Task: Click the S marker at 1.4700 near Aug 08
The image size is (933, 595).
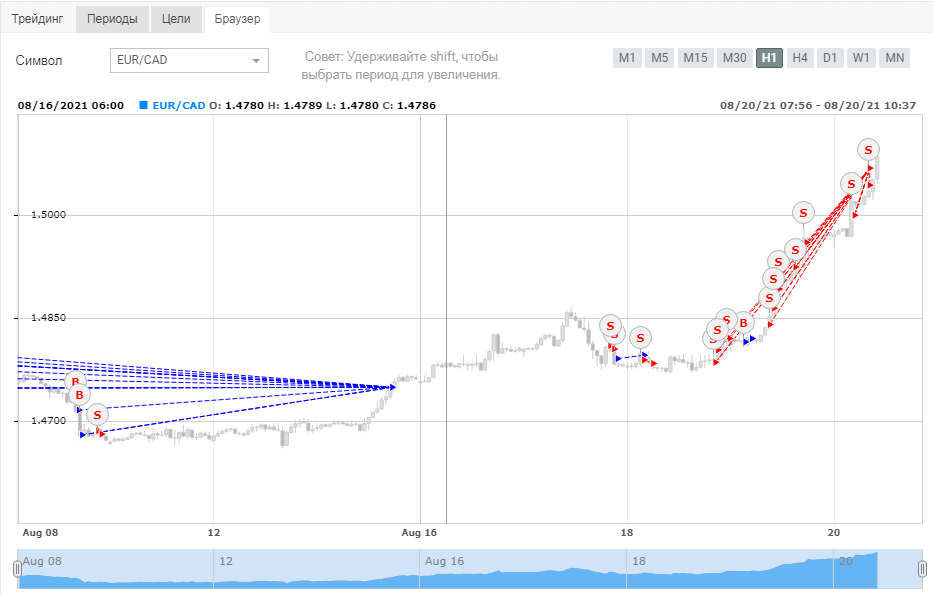Action: [x=98, y=415]
